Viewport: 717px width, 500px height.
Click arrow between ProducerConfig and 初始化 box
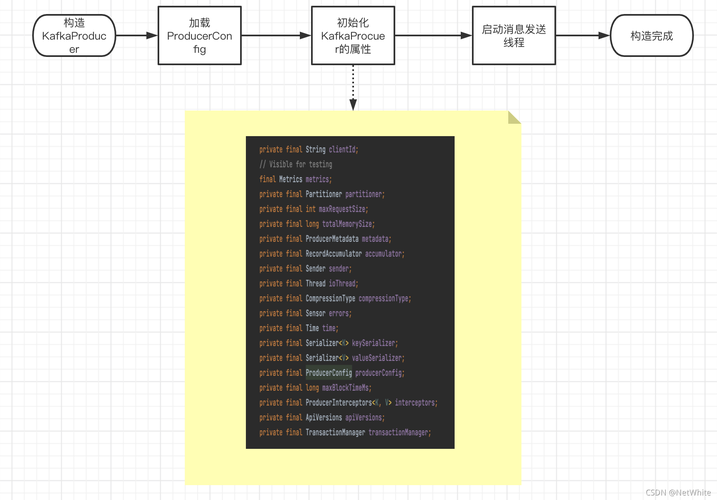[x=276, y=36]
